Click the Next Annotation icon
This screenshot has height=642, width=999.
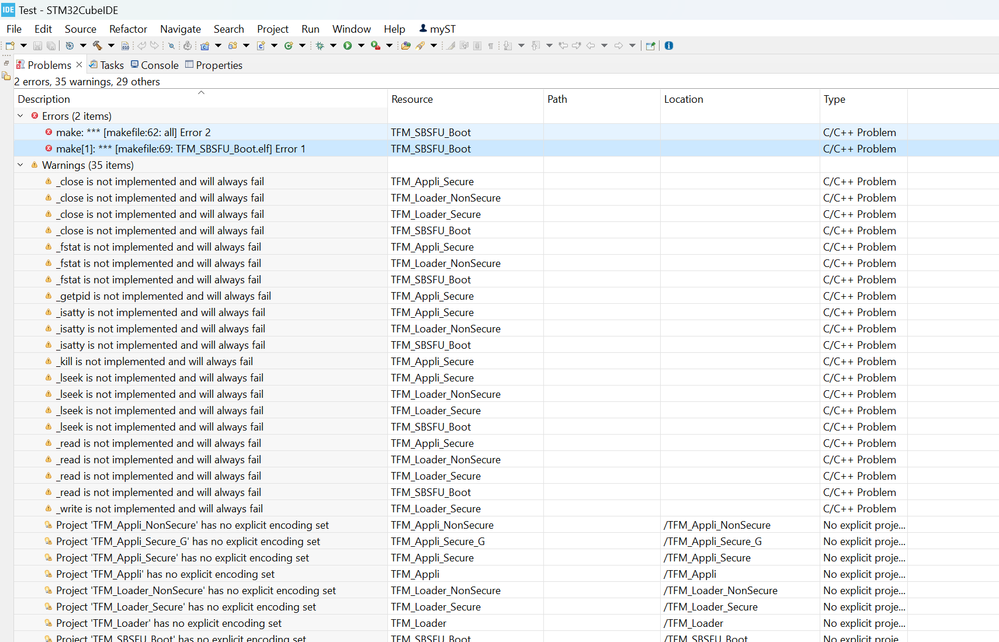(507, 46)
